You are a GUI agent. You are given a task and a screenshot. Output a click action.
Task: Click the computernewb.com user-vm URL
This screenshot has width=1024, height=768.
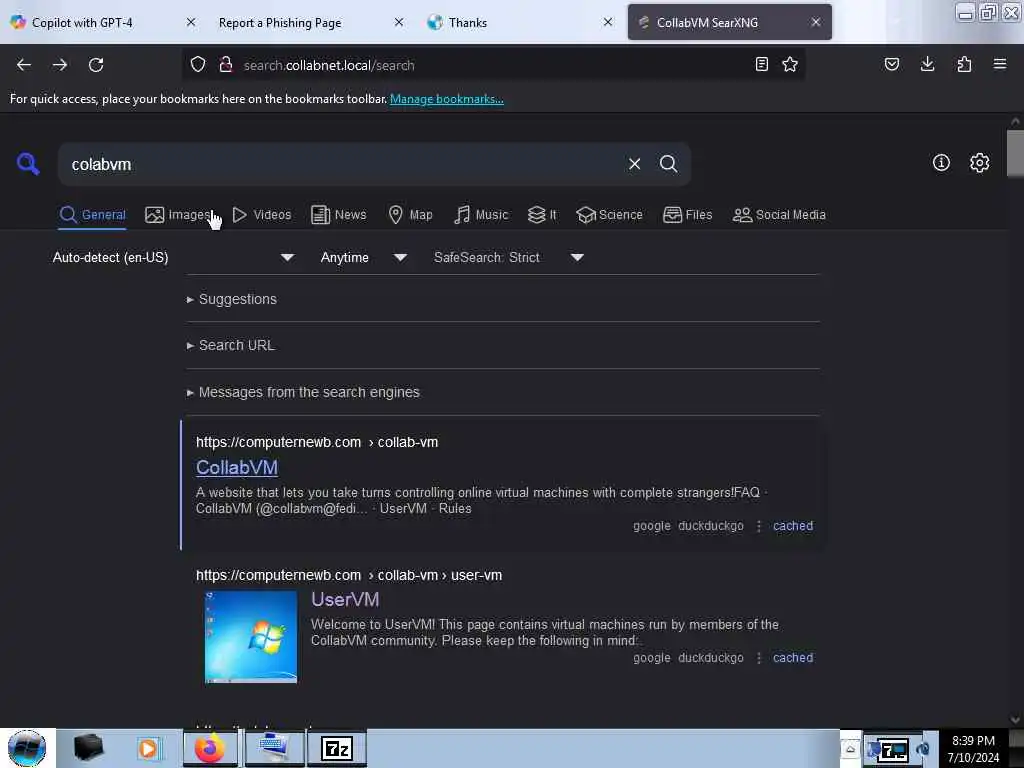(349, 575)
